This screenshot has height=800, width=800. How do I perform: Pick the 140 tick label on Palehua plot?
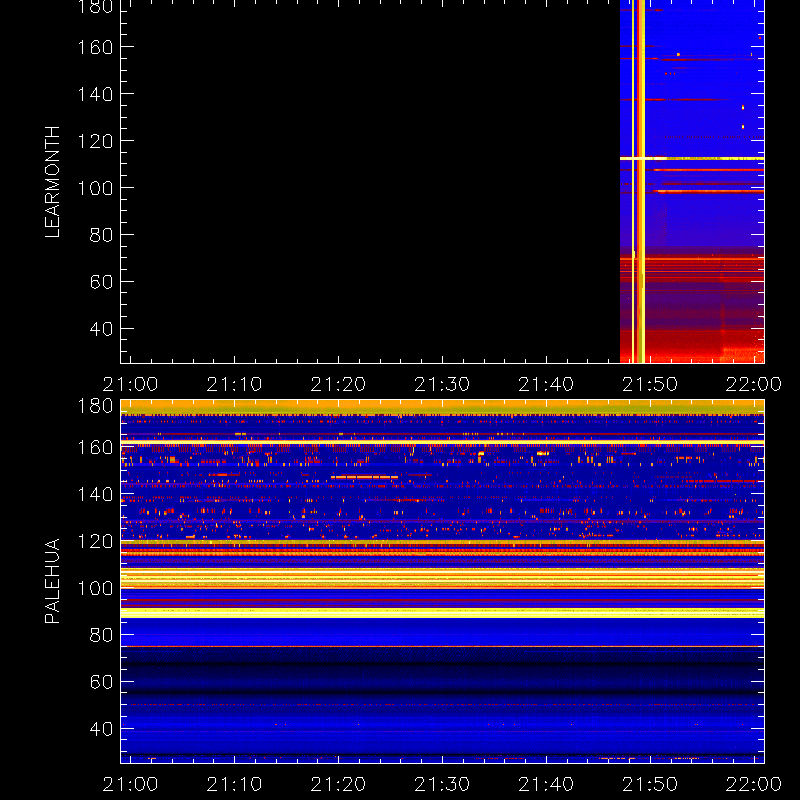click(x=95, y=494)
